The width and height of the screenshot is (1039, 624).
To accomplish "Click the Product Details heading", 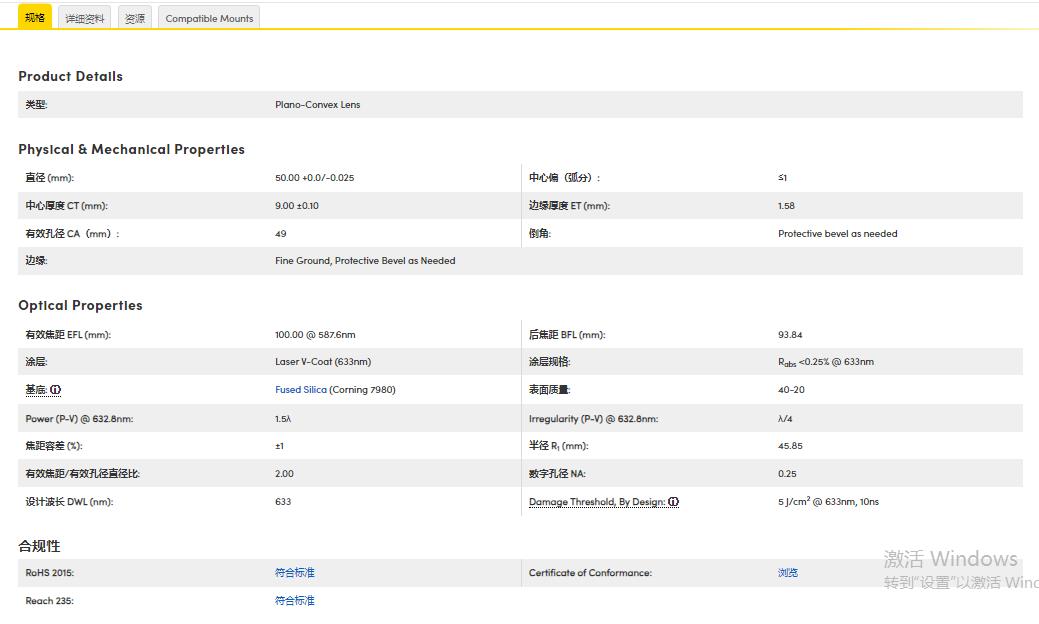I will [70, 77].
